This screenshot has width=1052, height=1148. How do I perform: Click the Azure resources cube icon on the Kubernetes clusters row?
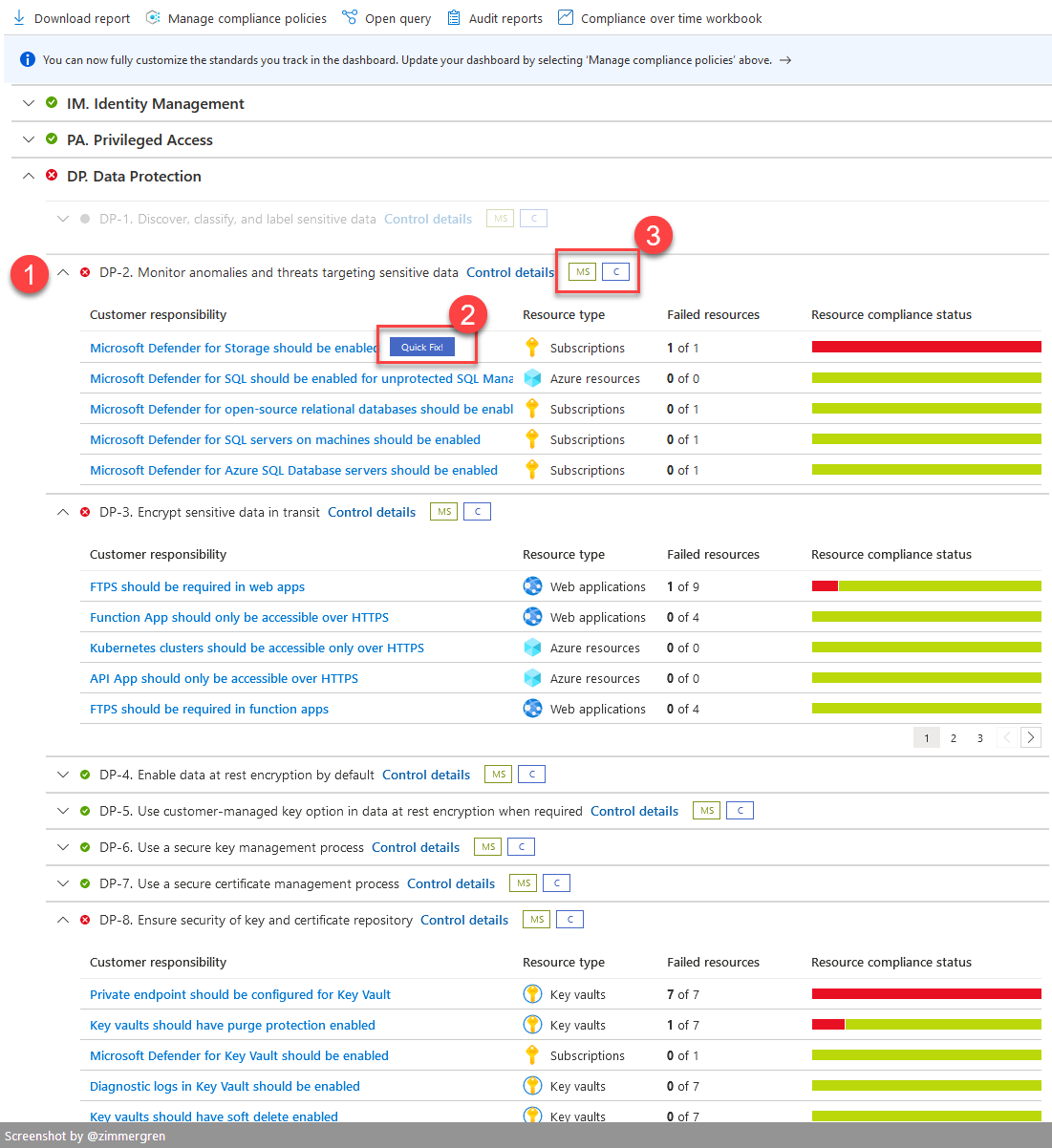(532, 647)
